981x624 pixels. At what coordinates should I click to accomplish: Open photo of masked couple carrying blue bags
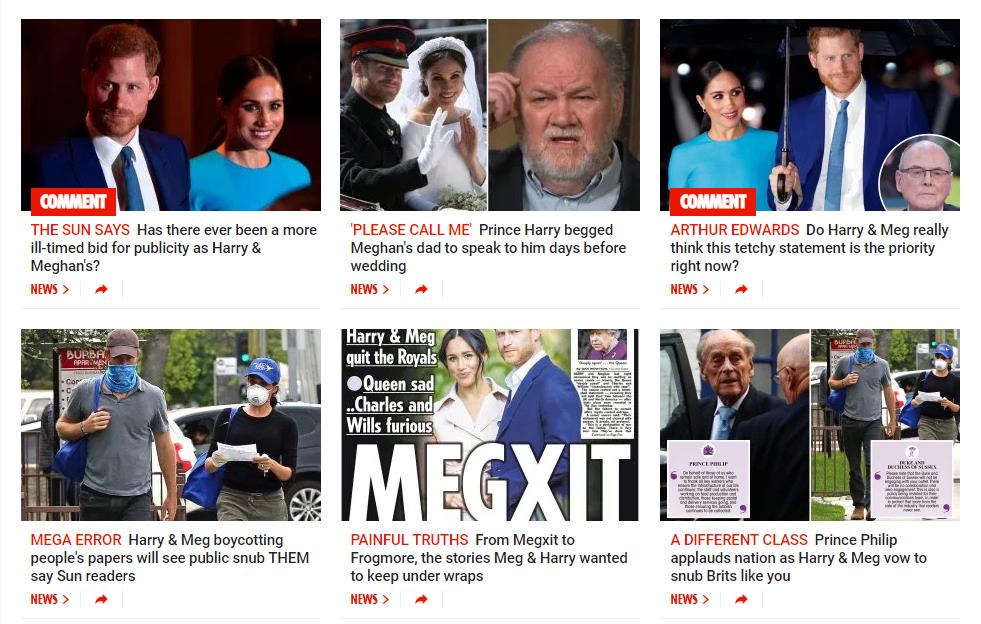pyautogui.click(x=171, y=425)
